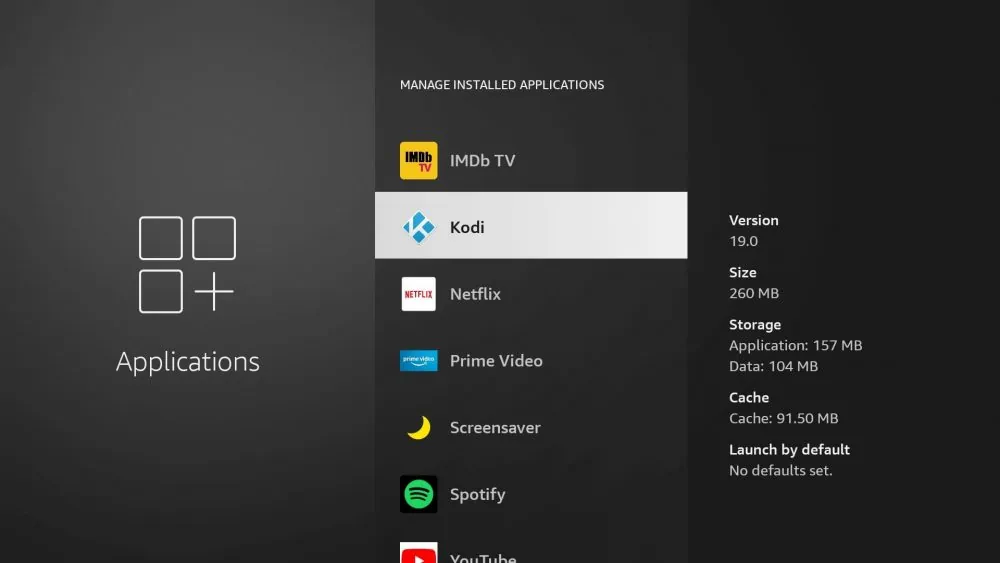Click the IMDb TV app icon

tap(418, 161)
